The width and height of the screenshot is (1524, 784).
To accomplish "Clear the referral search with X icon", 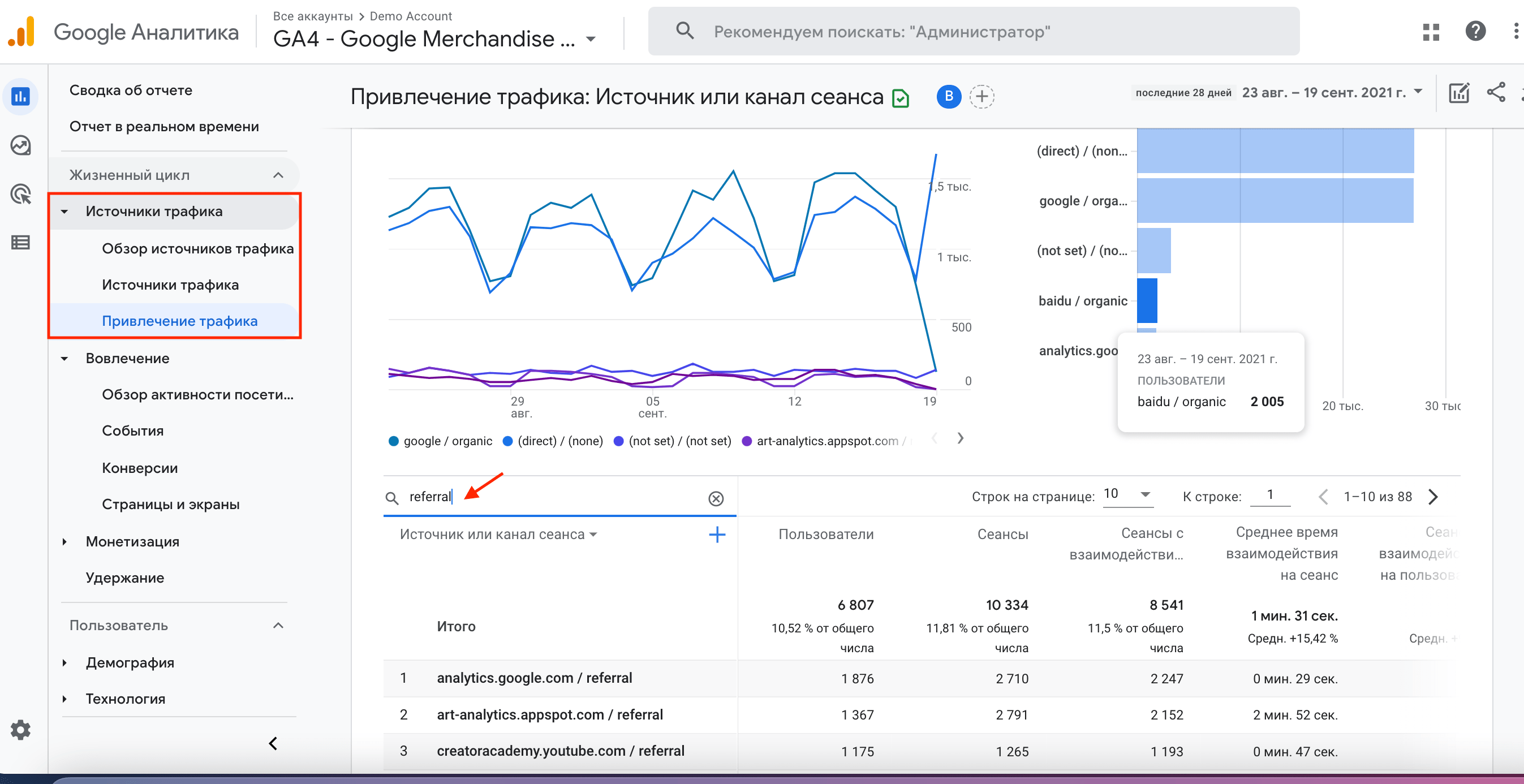I will (716, 498).
